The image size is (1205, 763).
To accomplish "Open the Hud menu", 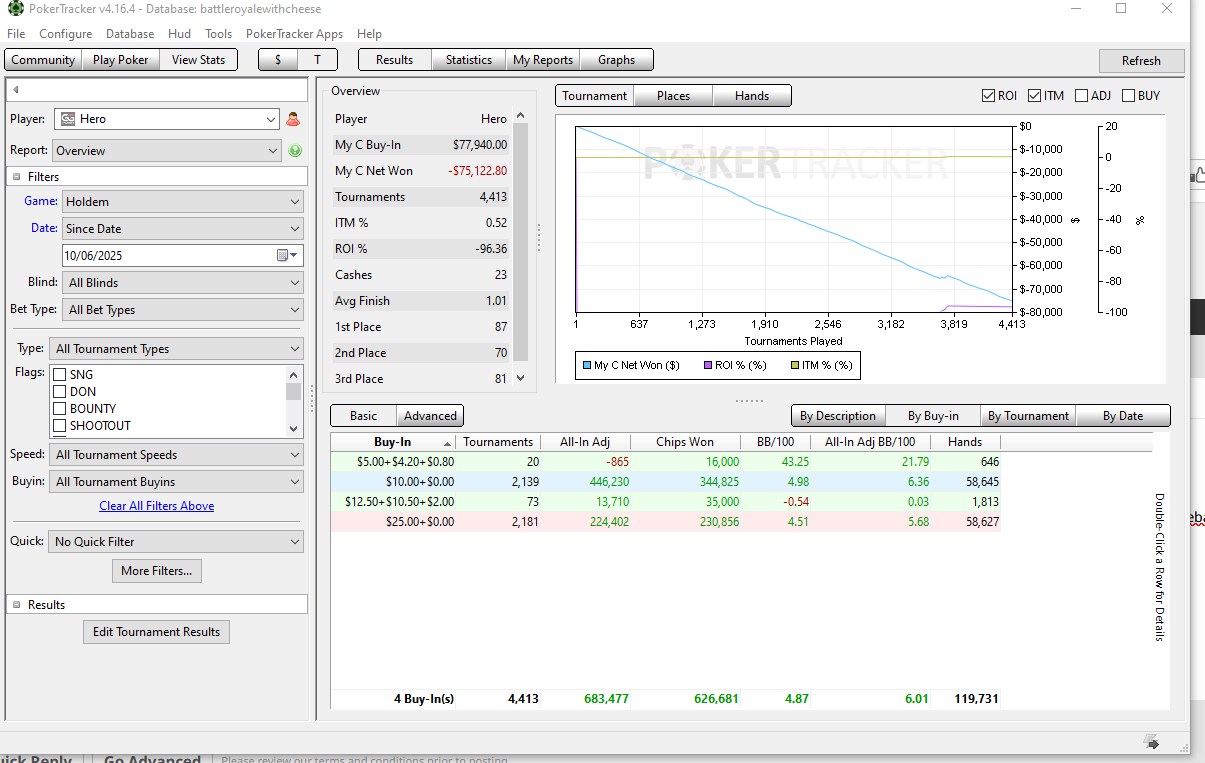I will point(179,34).
